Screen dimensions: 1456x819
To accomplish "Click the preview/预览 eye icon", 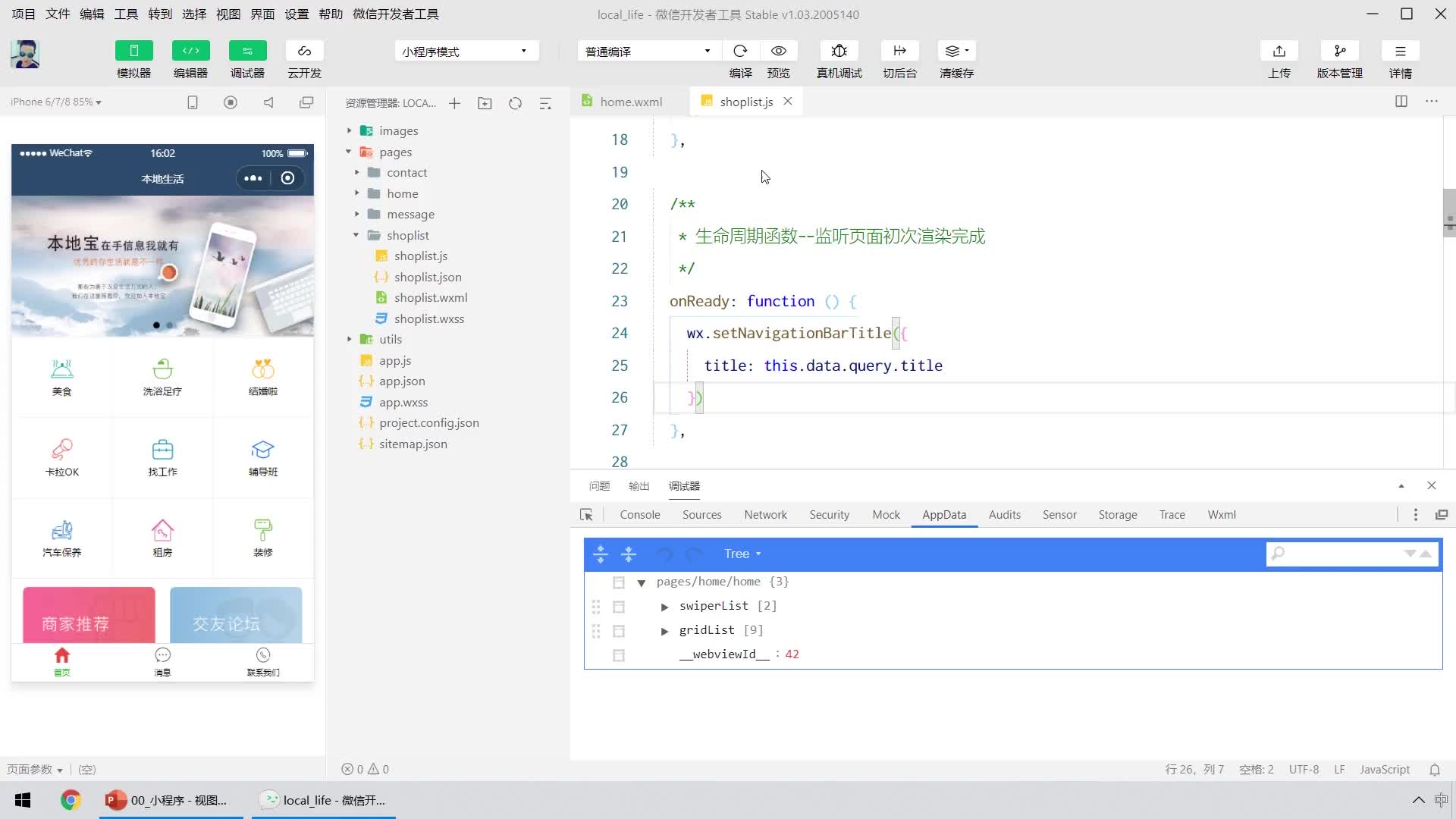I will (x=779, y=51).
